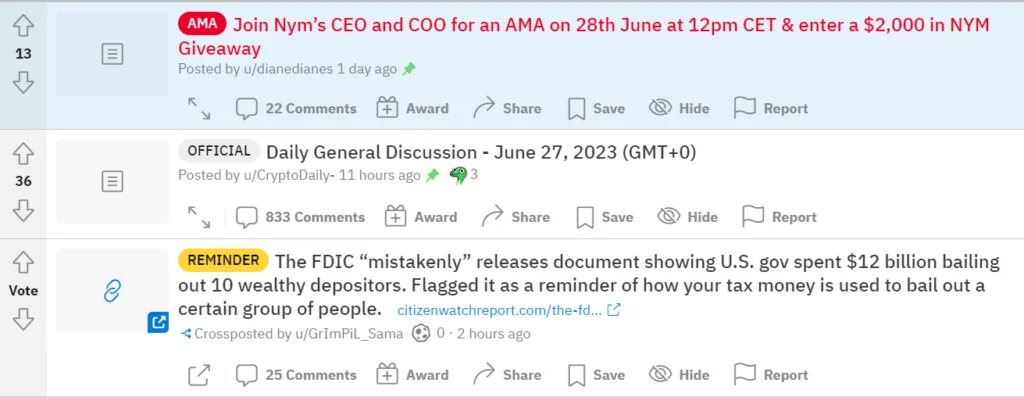Upvote the FDIC reminder post
1024x397 pixels.
tap(24, 262)
